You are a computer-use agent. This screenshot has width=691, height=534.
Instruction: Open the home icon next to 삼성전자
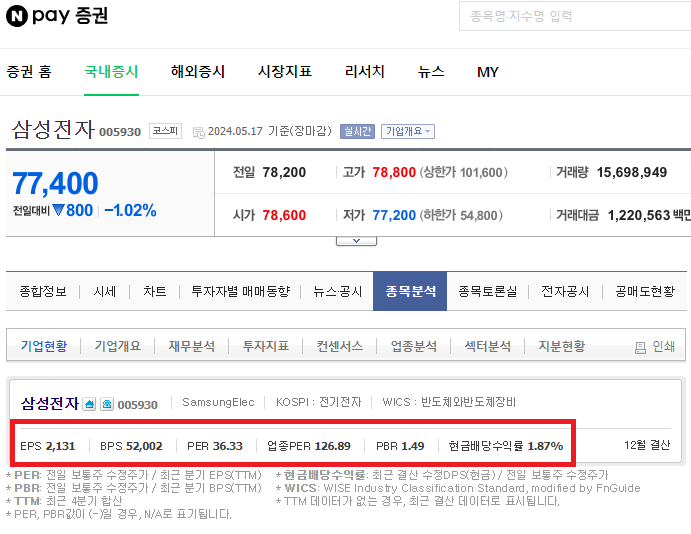coord(89,404)
